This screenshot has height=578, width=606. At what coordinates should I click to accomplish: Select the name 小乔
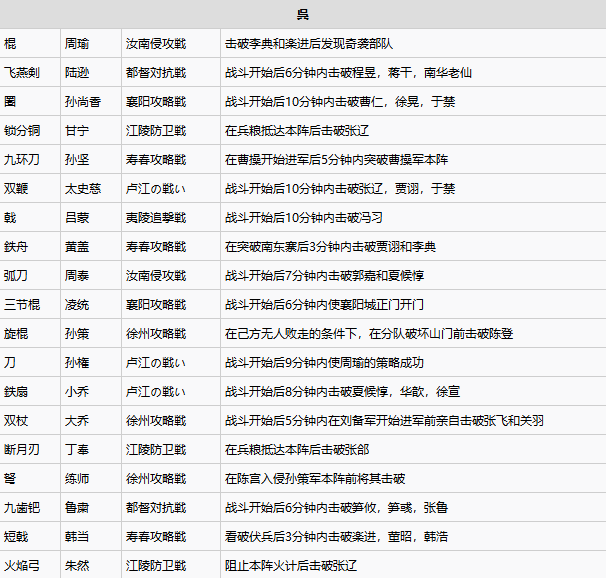[77, 391]
